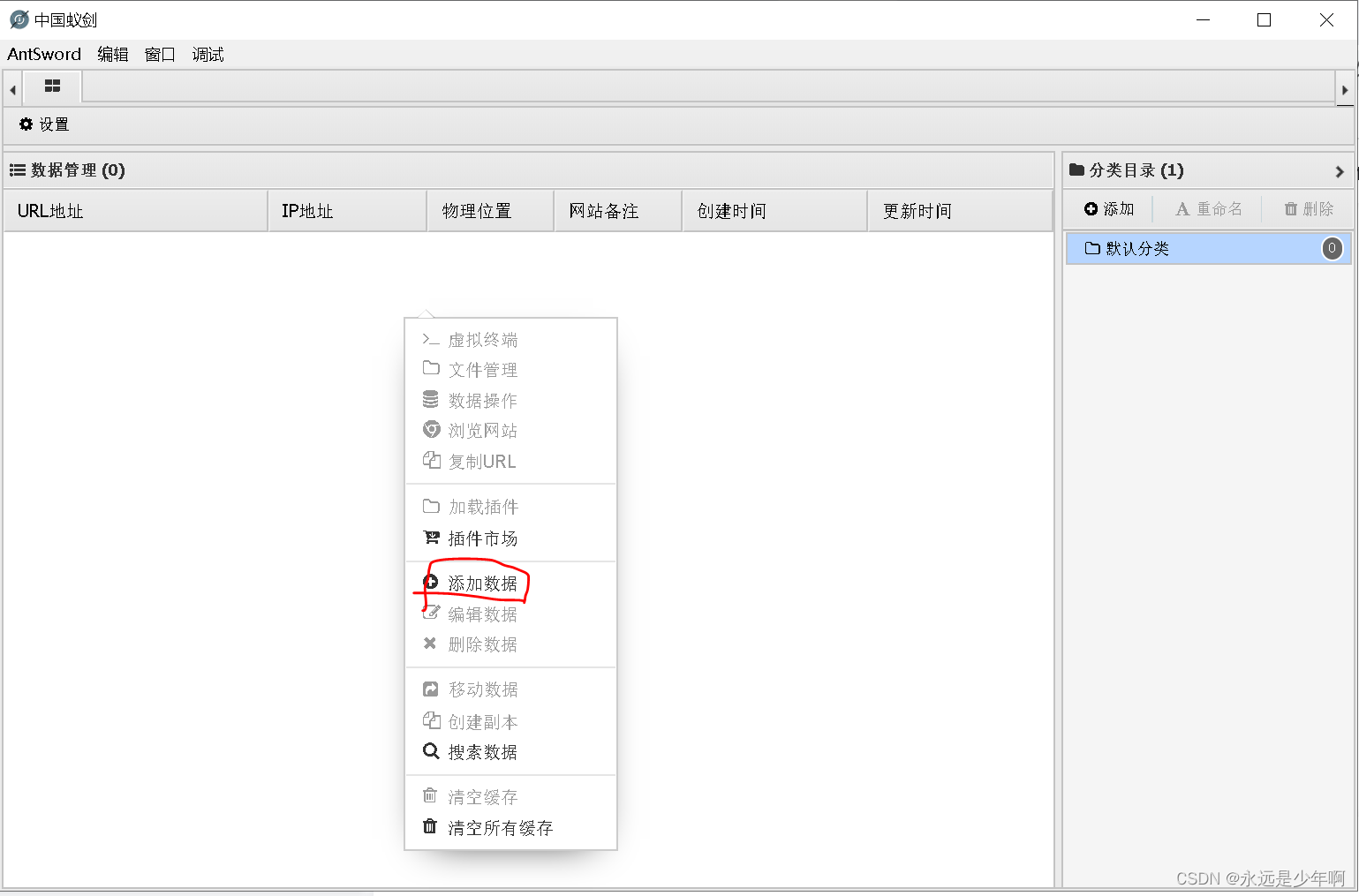This screenshot has width=1359, height=896.
Task: Click the 分类目录 (1) panel title
Action: 1136,169
